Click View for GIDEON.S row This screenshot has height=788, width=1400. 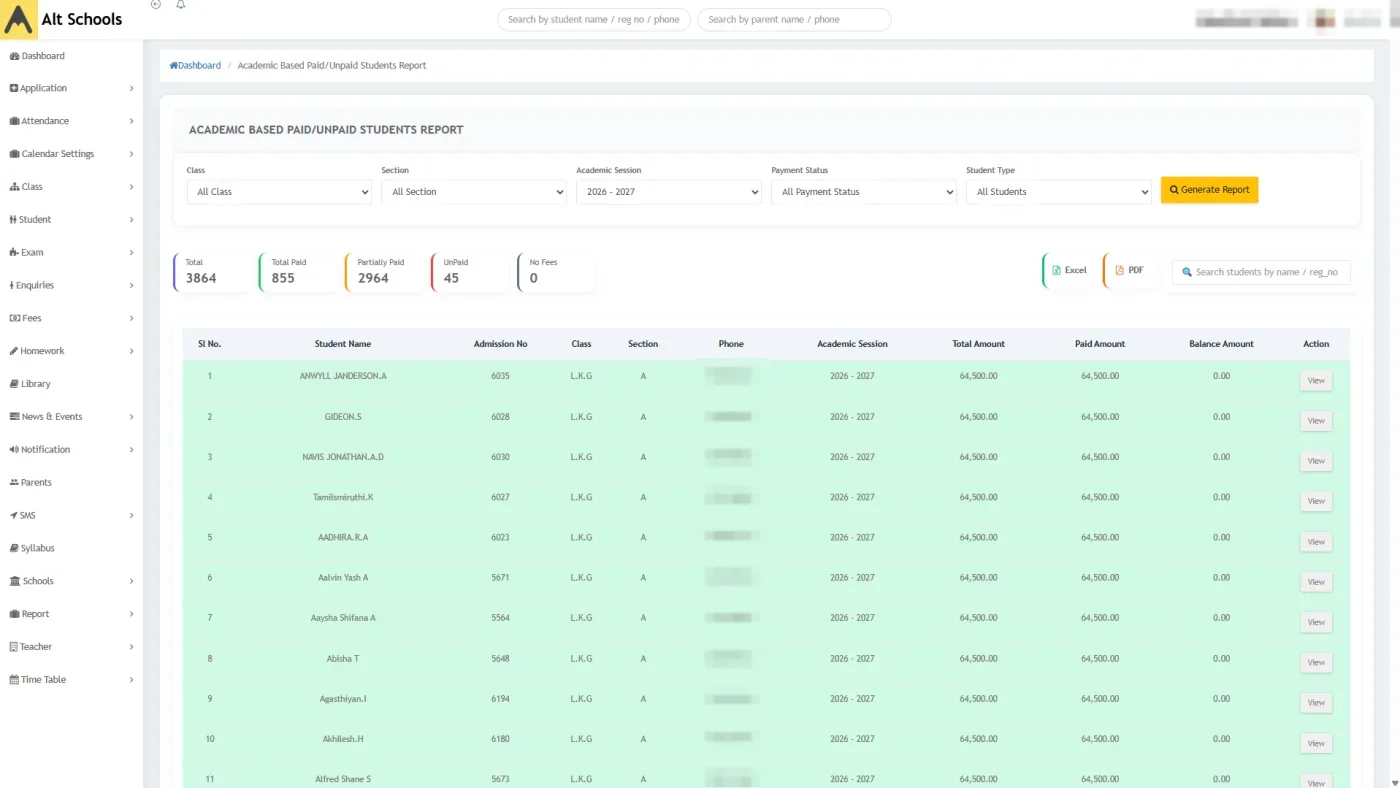click(1316, 421)
